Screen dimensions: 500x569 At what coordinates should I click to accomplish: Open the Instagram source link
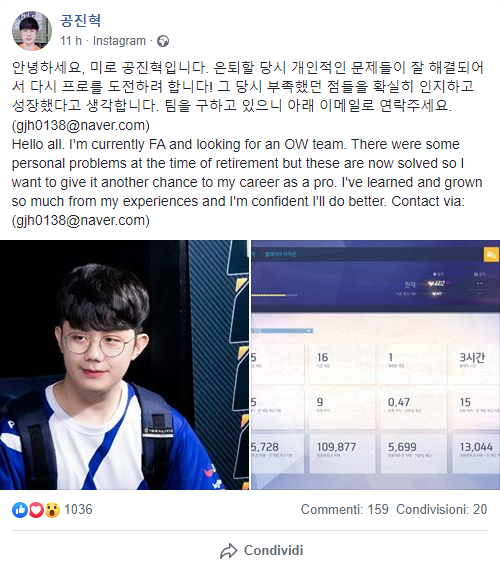coord(119,41)
